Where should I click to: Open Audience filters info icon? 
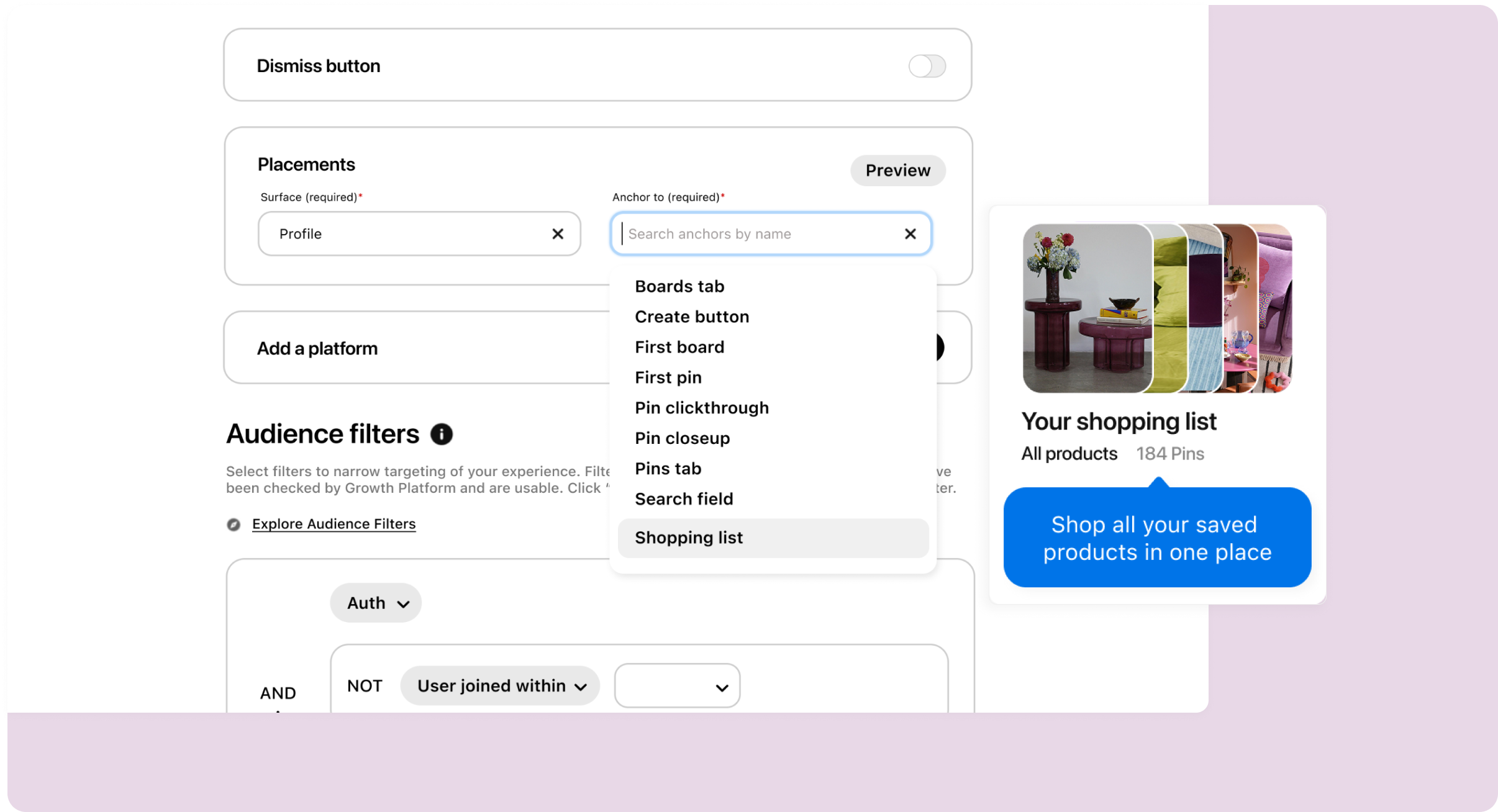coord(442,434)
